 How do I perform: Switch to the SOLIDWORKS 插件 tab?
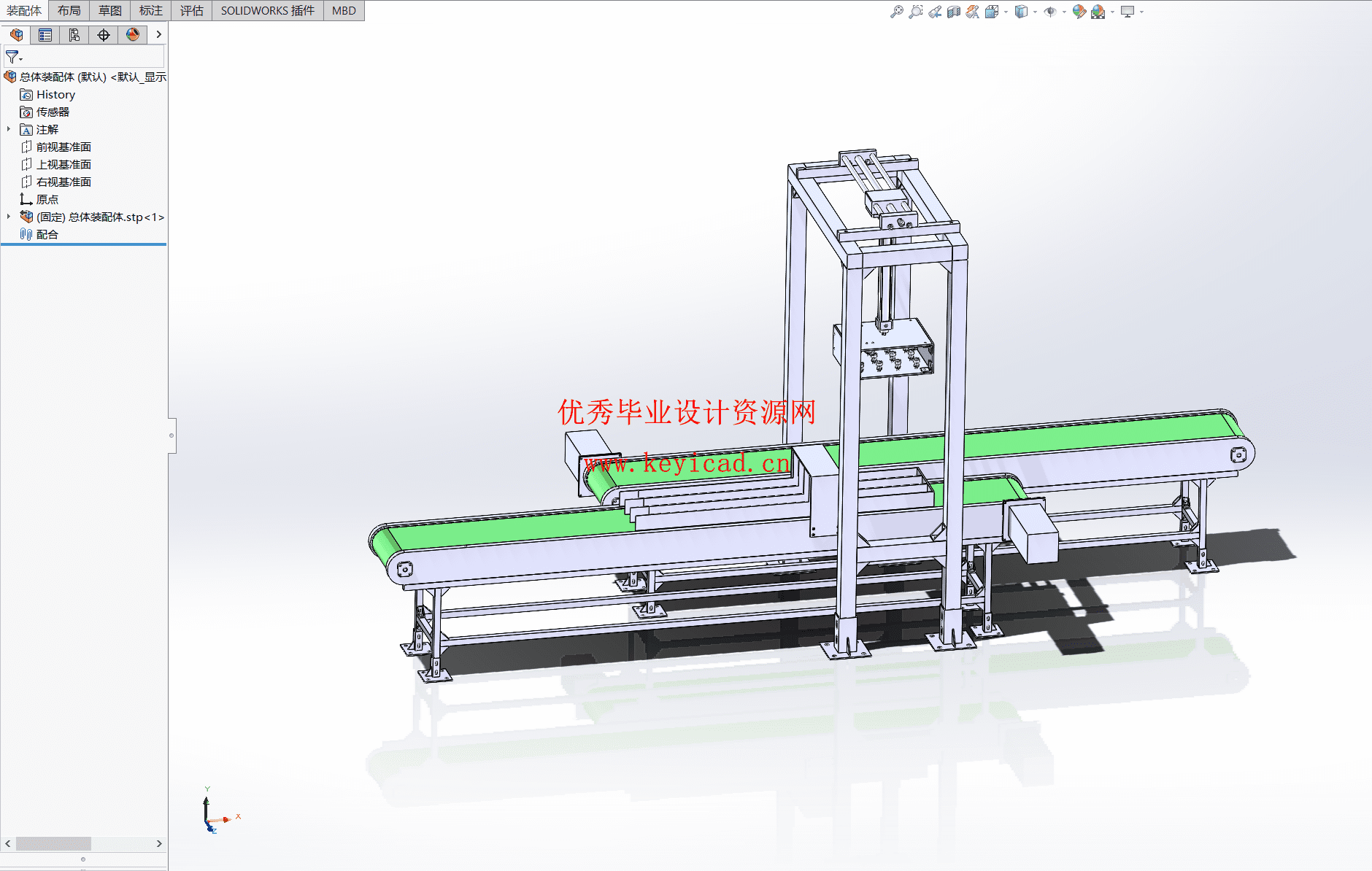pos(268,10)
